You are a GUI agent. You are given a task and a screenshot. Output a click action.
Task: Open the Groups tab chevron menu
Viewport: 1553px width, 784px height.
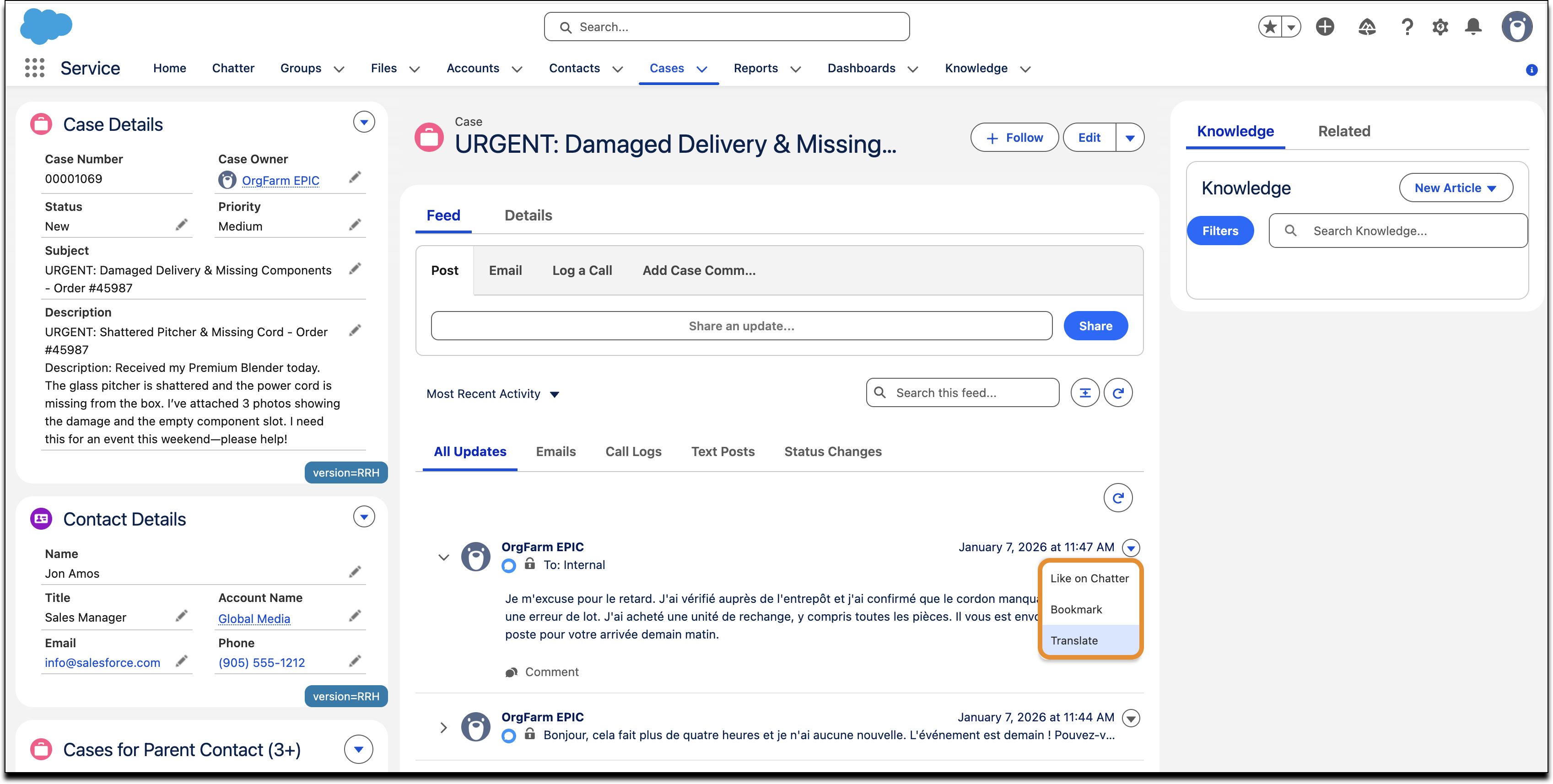point(339,70)
